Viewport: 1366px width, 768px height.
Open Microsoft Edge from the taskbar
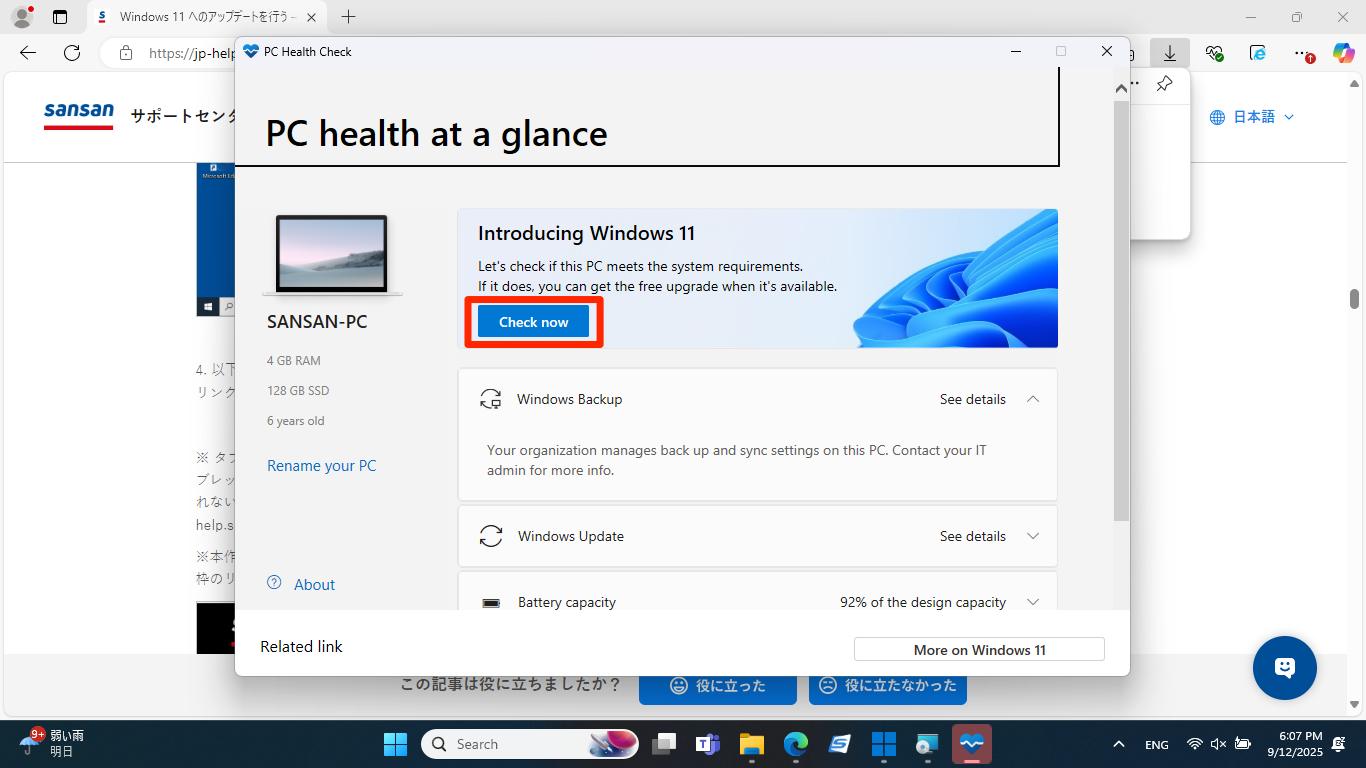tap(796, 744)
